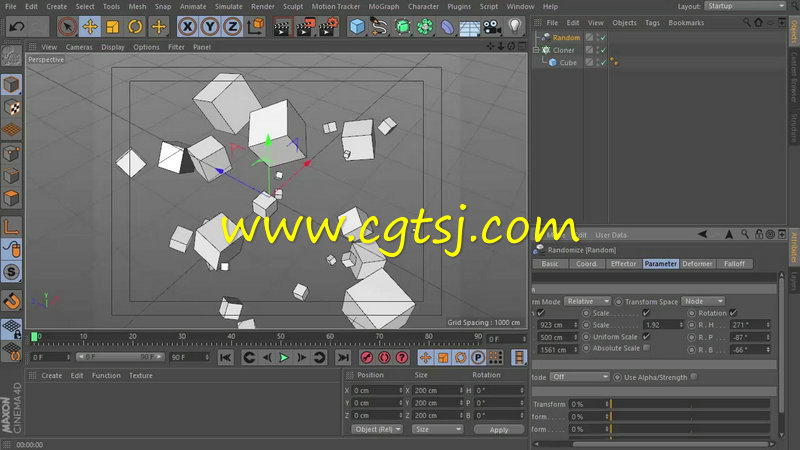Toggle Z axis lock
The image size is (800, 450).
click(x=232, y=27)
